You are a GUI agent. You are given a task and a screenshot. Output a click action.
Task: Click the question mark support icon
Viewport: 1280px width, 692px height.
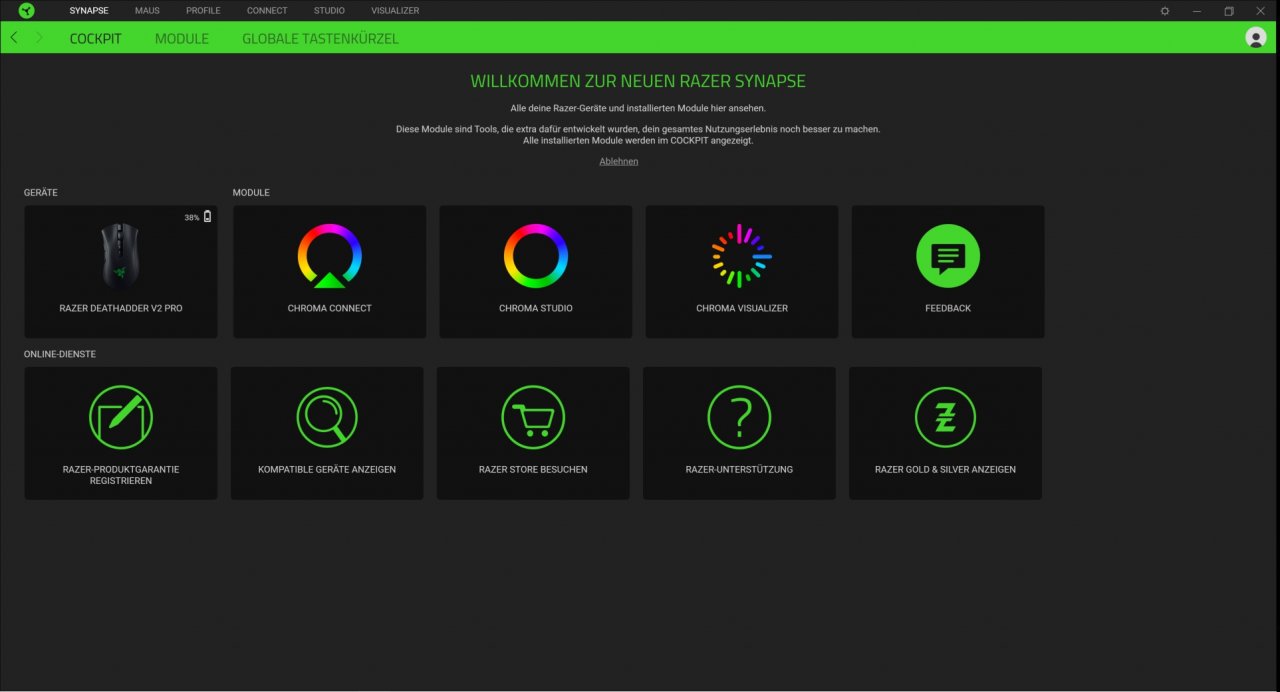pyautogui.click(x=739, y=417)
